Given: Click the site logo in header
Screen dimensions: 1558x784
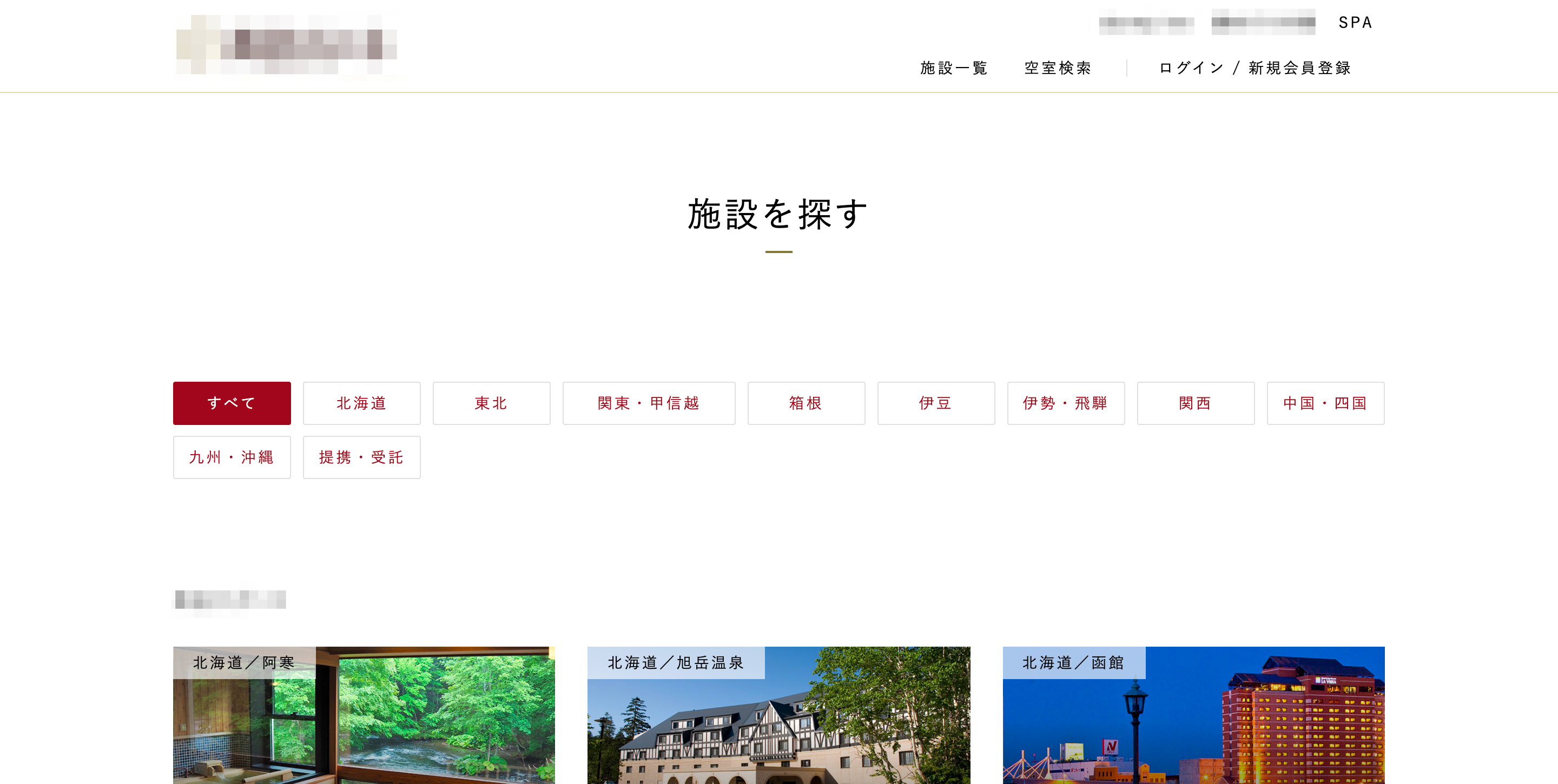Looking at the screenshot, I should pyautogui.click(x=286, y=45).
